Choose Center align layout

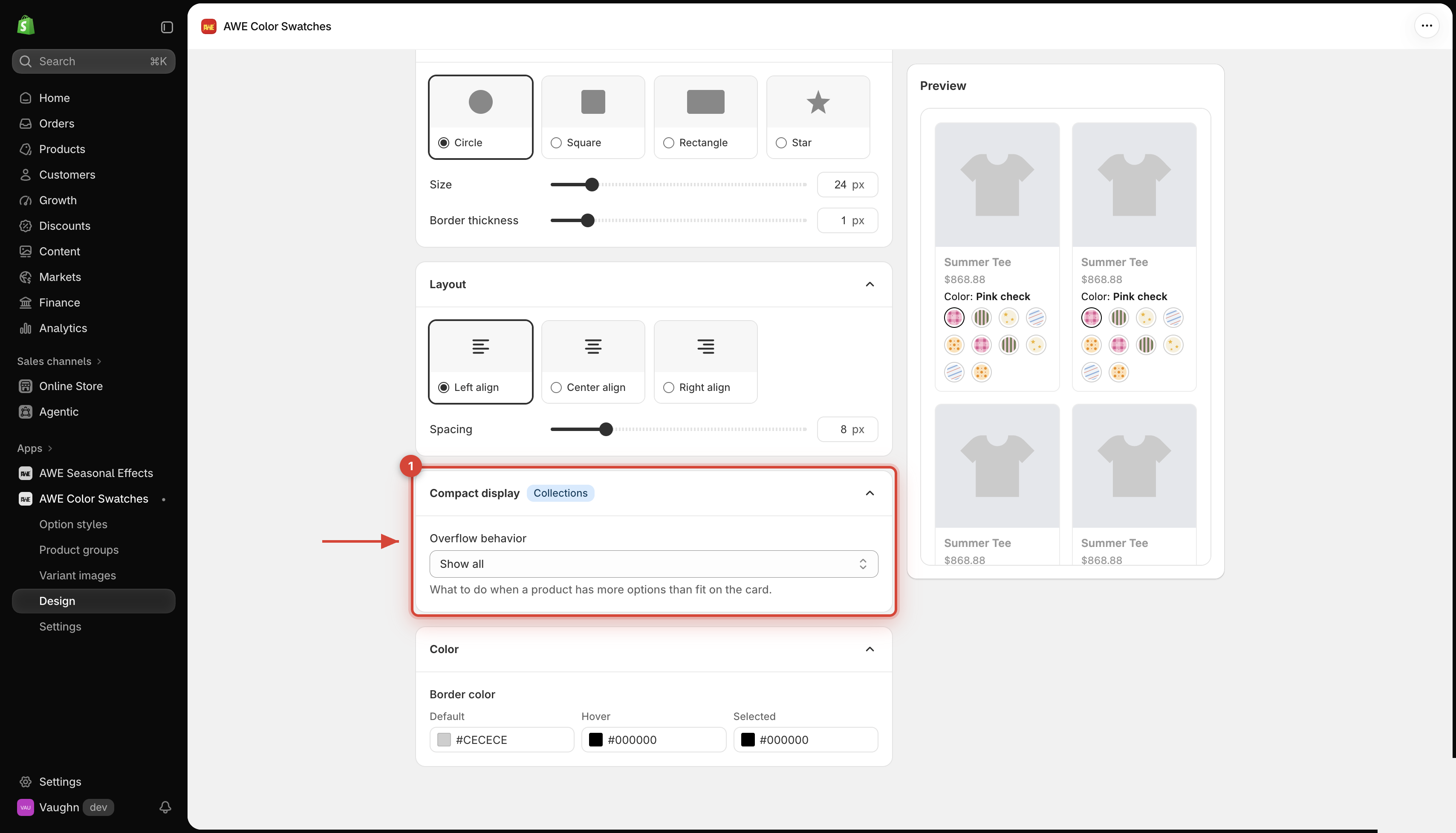pyautogui.click(x=593, y=362)
